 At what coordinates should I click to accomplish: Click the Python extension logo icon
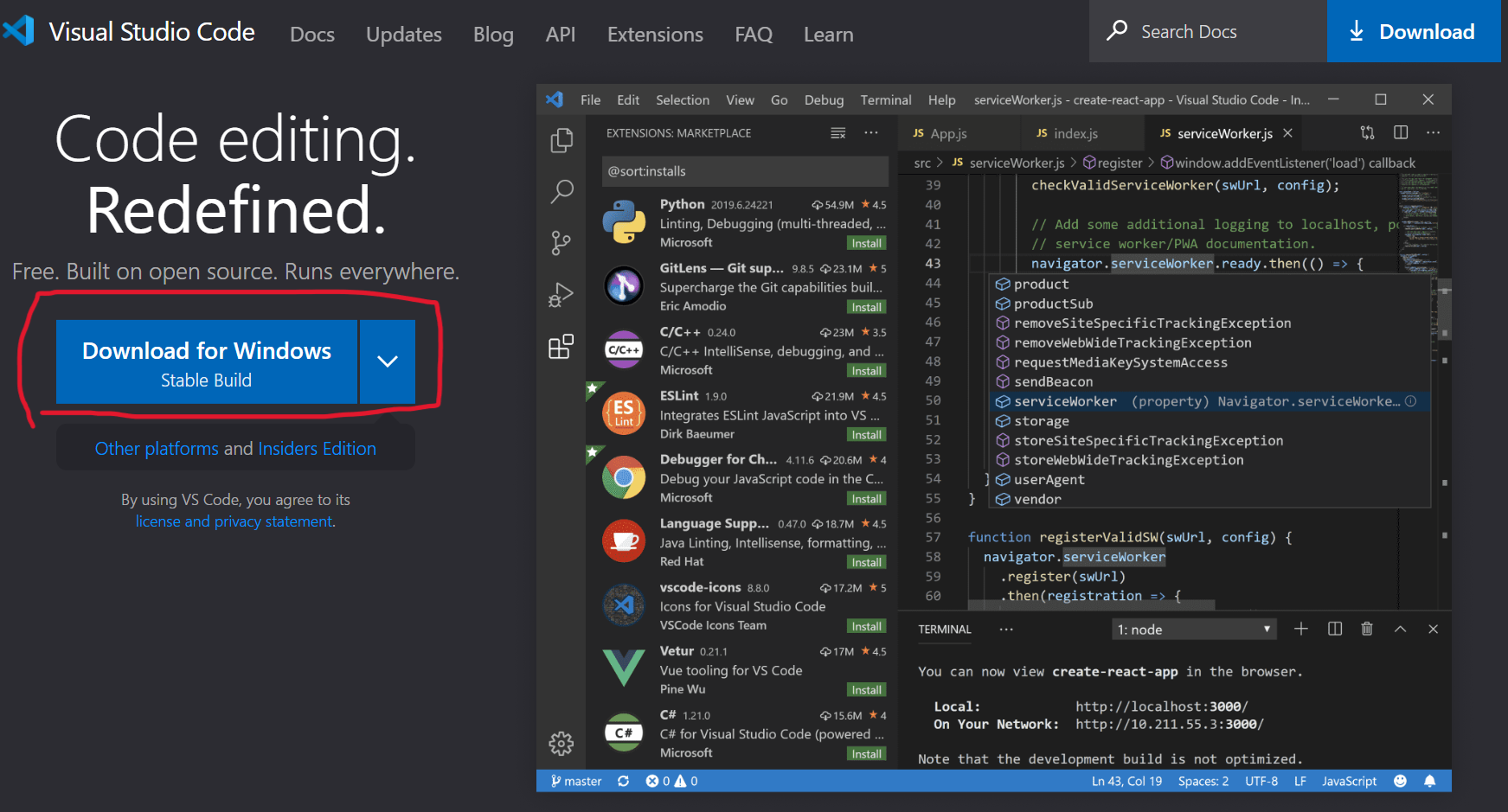pos(624,222)
